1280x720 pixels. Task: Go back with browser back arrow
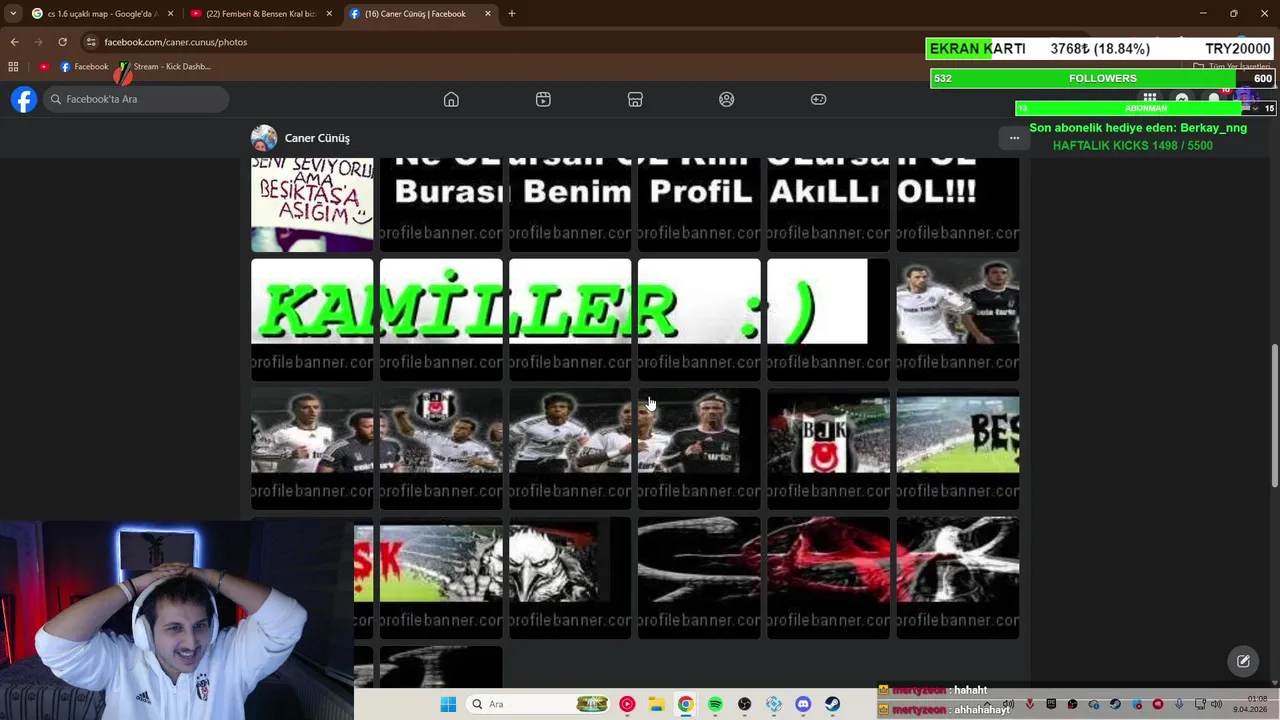[x=14, y=42]
